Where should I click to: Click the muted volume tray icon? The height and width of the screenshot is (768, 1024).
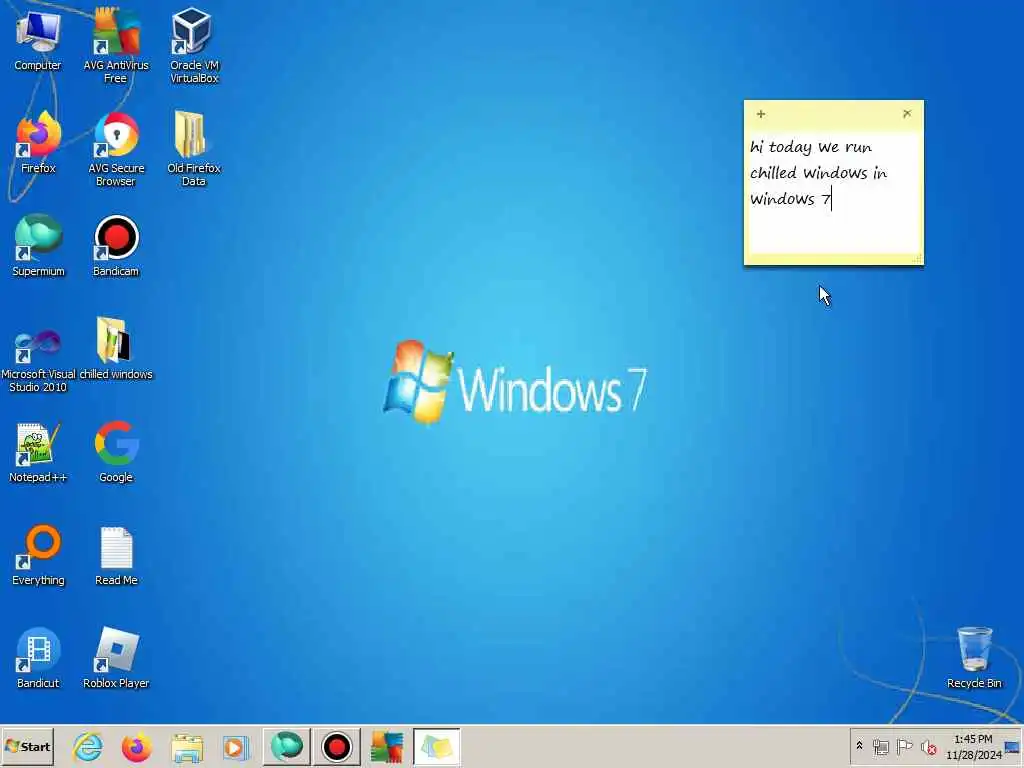click(928, 747)
